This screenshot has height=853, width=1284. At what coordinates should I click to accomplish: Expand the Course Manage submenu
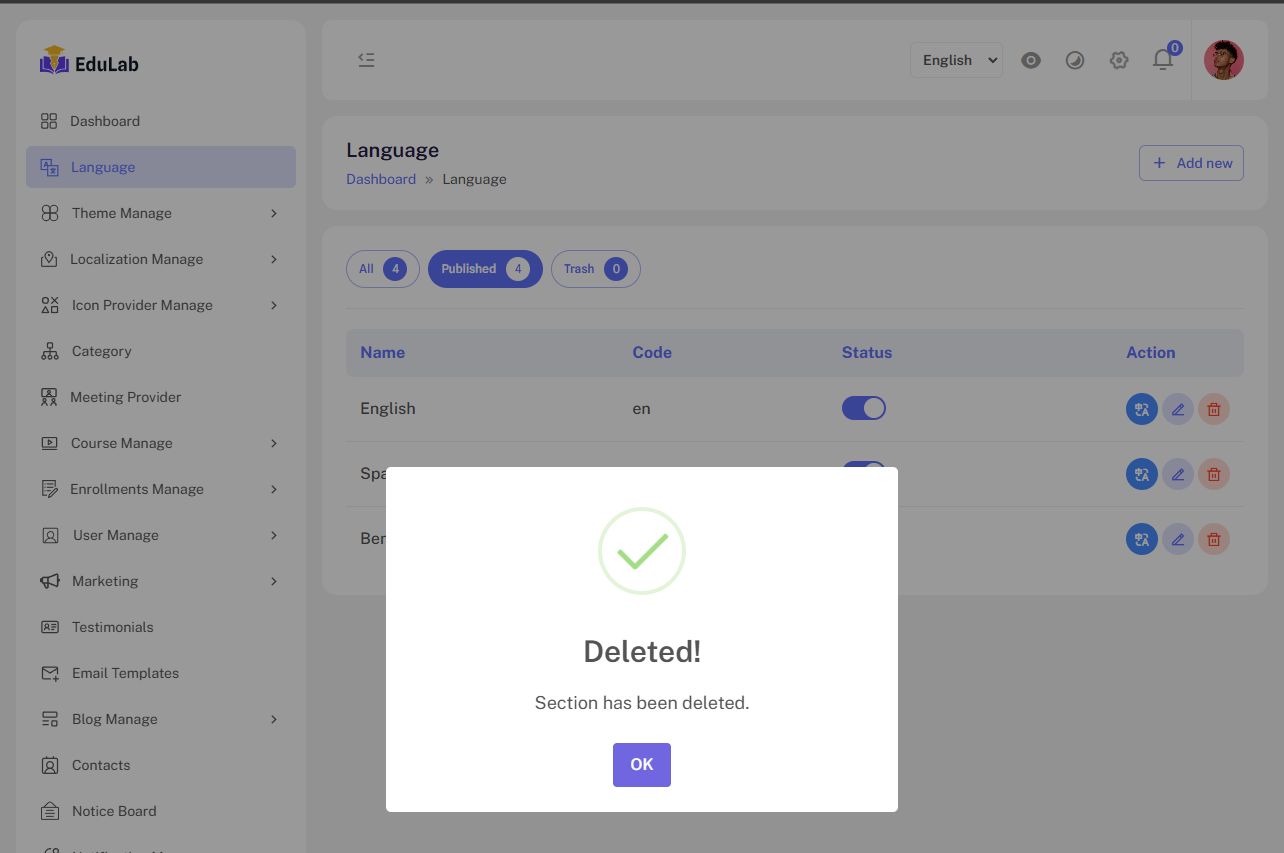click(x=160, y=443)
